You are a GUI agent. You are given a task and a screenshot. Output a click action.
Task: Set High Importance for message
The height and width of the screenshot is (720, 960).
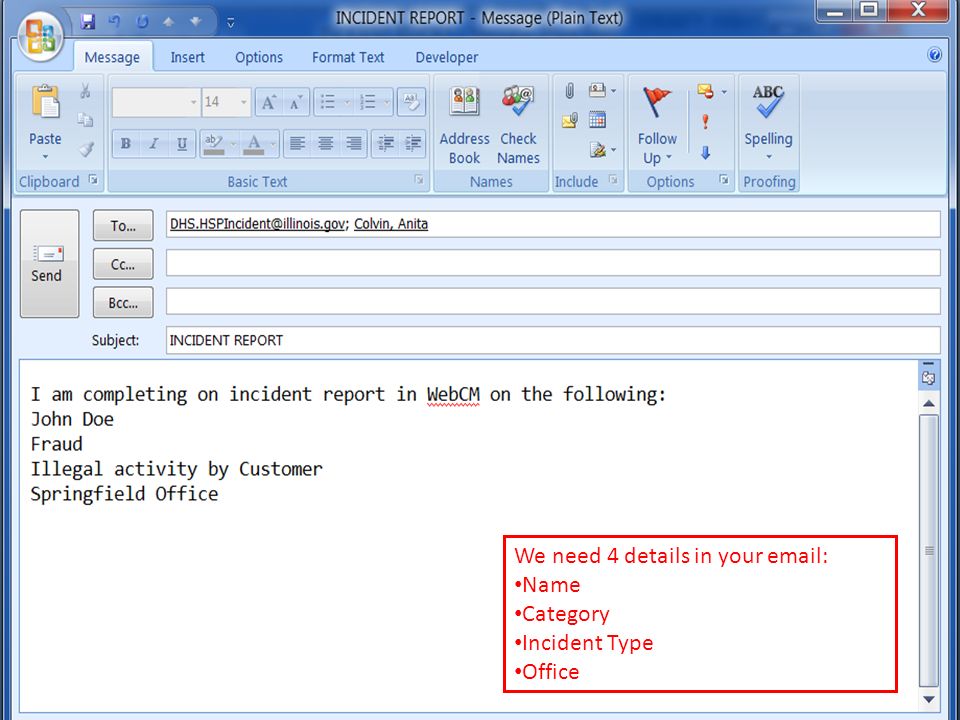pyautogui.click(x=705, y=122)
